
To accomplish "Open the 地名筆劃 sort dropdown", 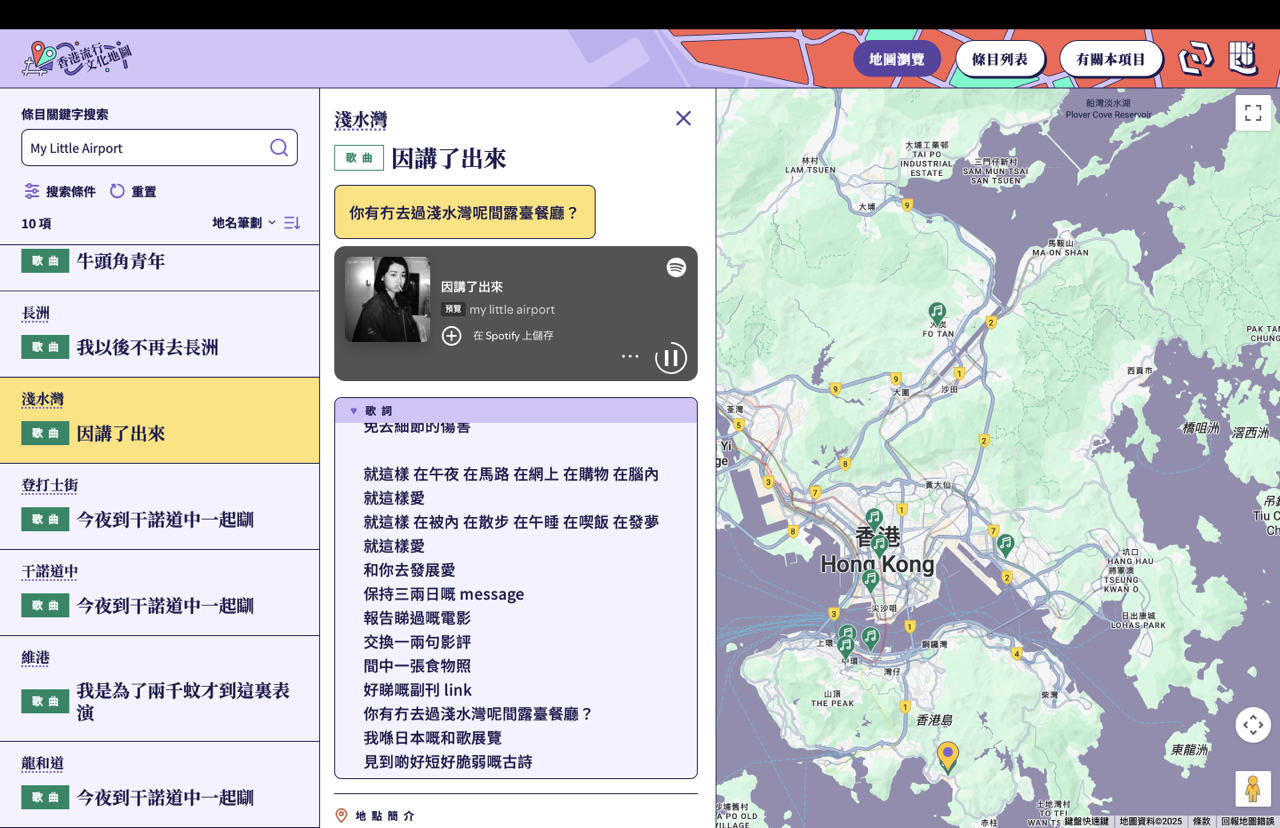I will tap(243, 223).
